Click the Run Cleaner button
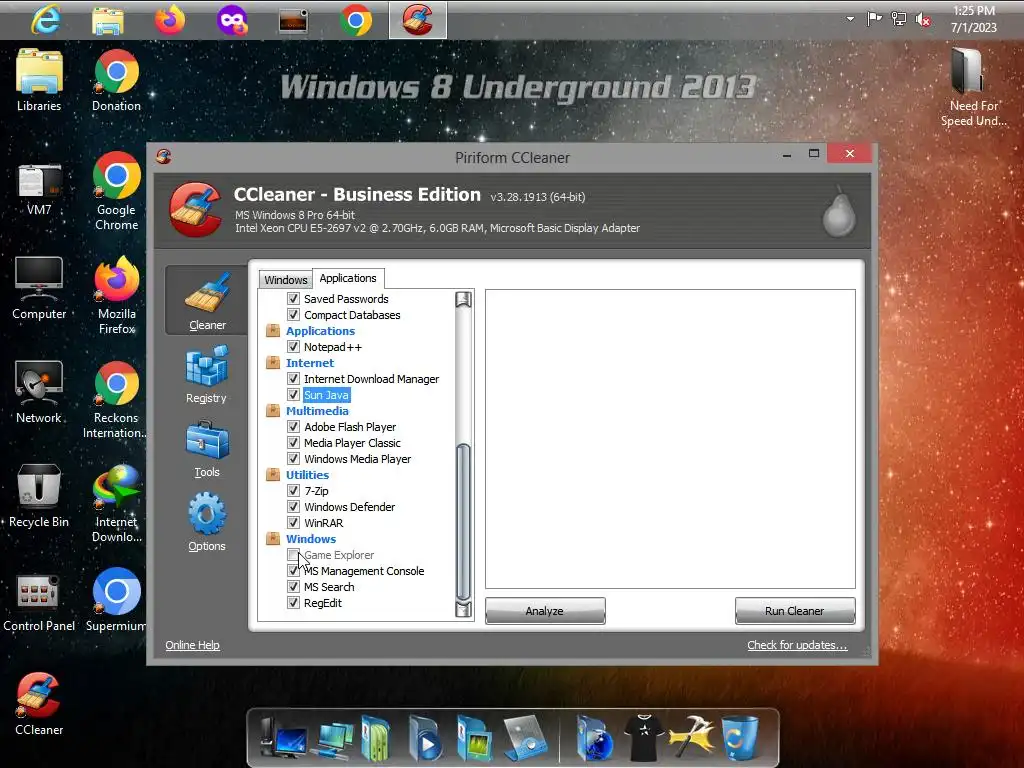 click(x=795, y=611)
